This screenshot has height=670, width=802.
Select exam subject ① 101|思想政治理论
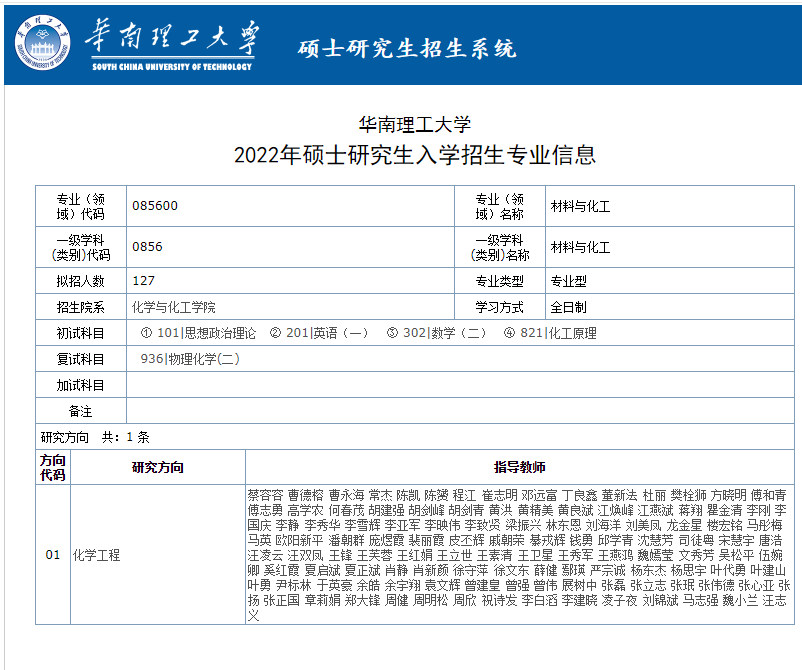coord(198,333)
